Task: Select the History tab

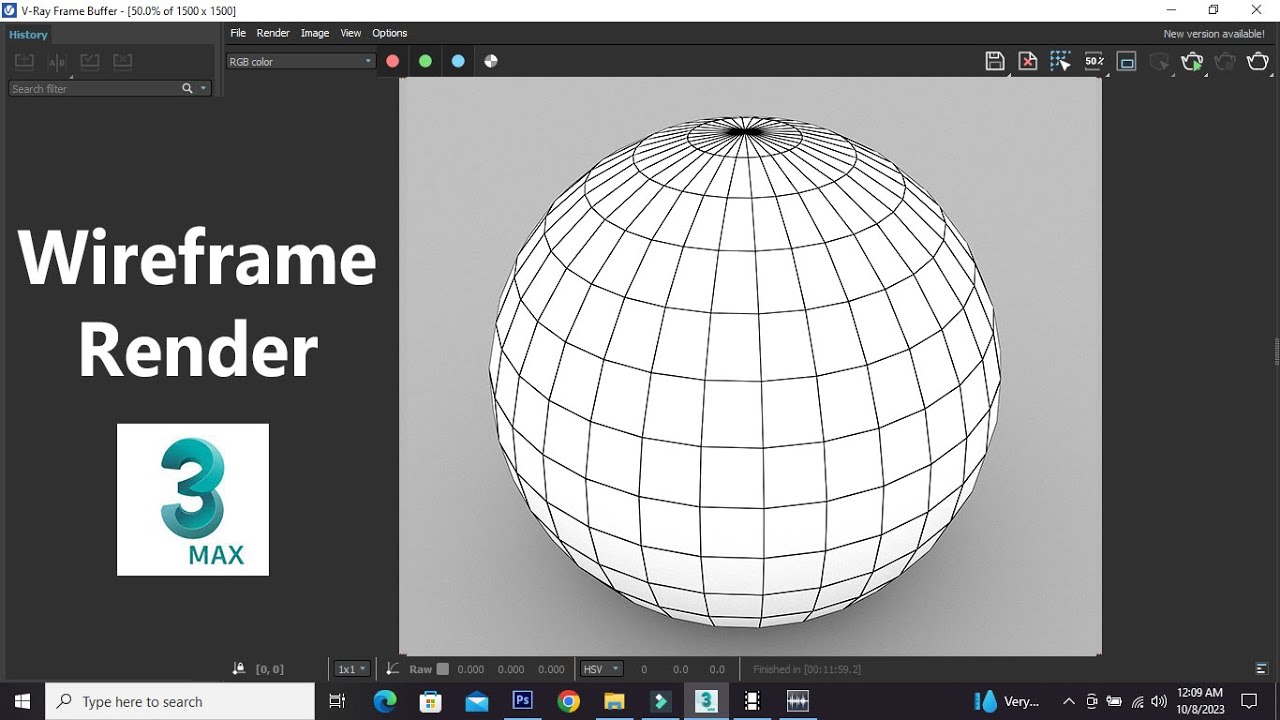Action: (x=28, y=34)
